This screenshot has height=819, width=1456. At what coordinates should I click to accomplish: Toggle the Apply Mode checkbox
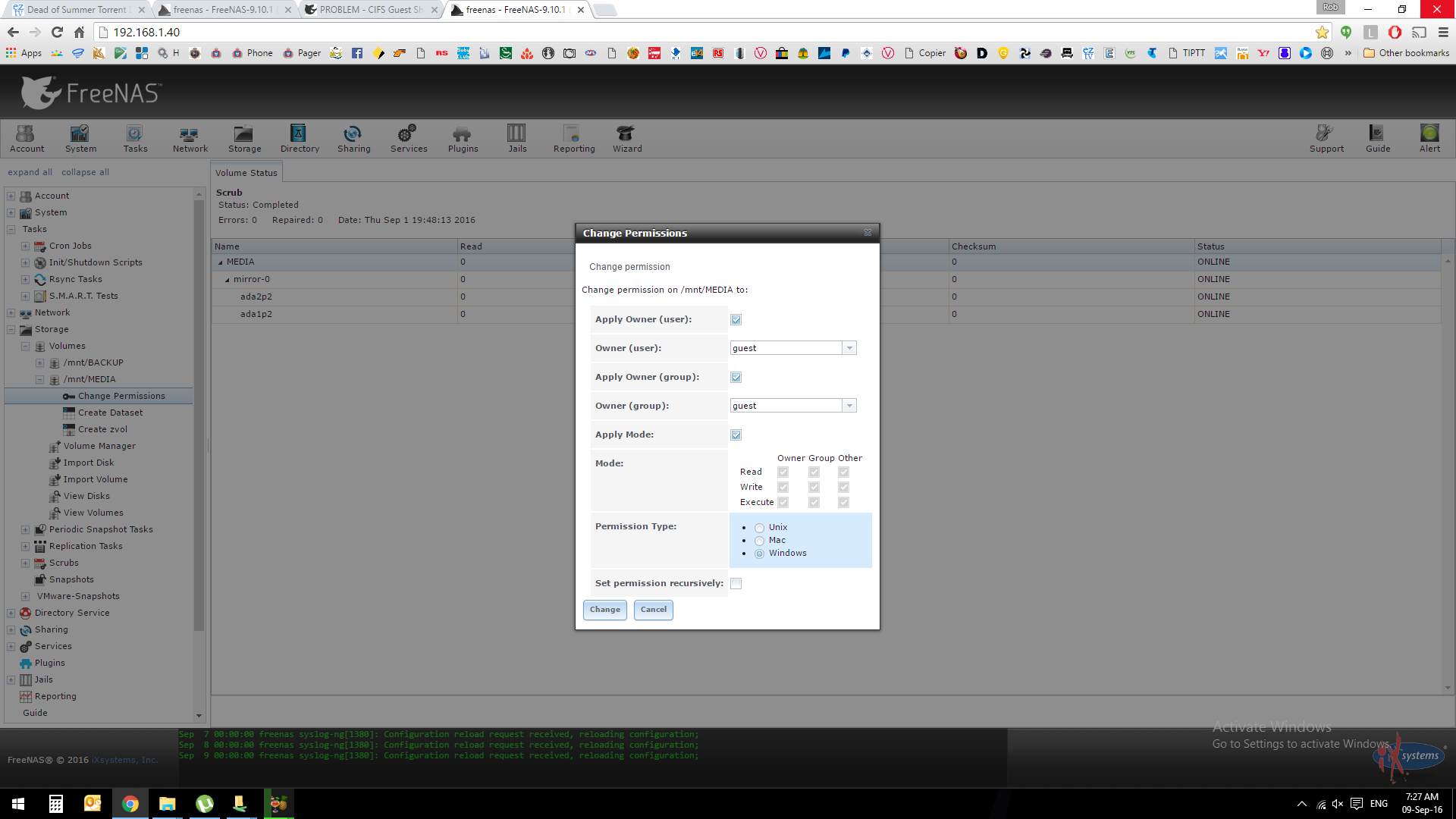(x=736, y=435)
